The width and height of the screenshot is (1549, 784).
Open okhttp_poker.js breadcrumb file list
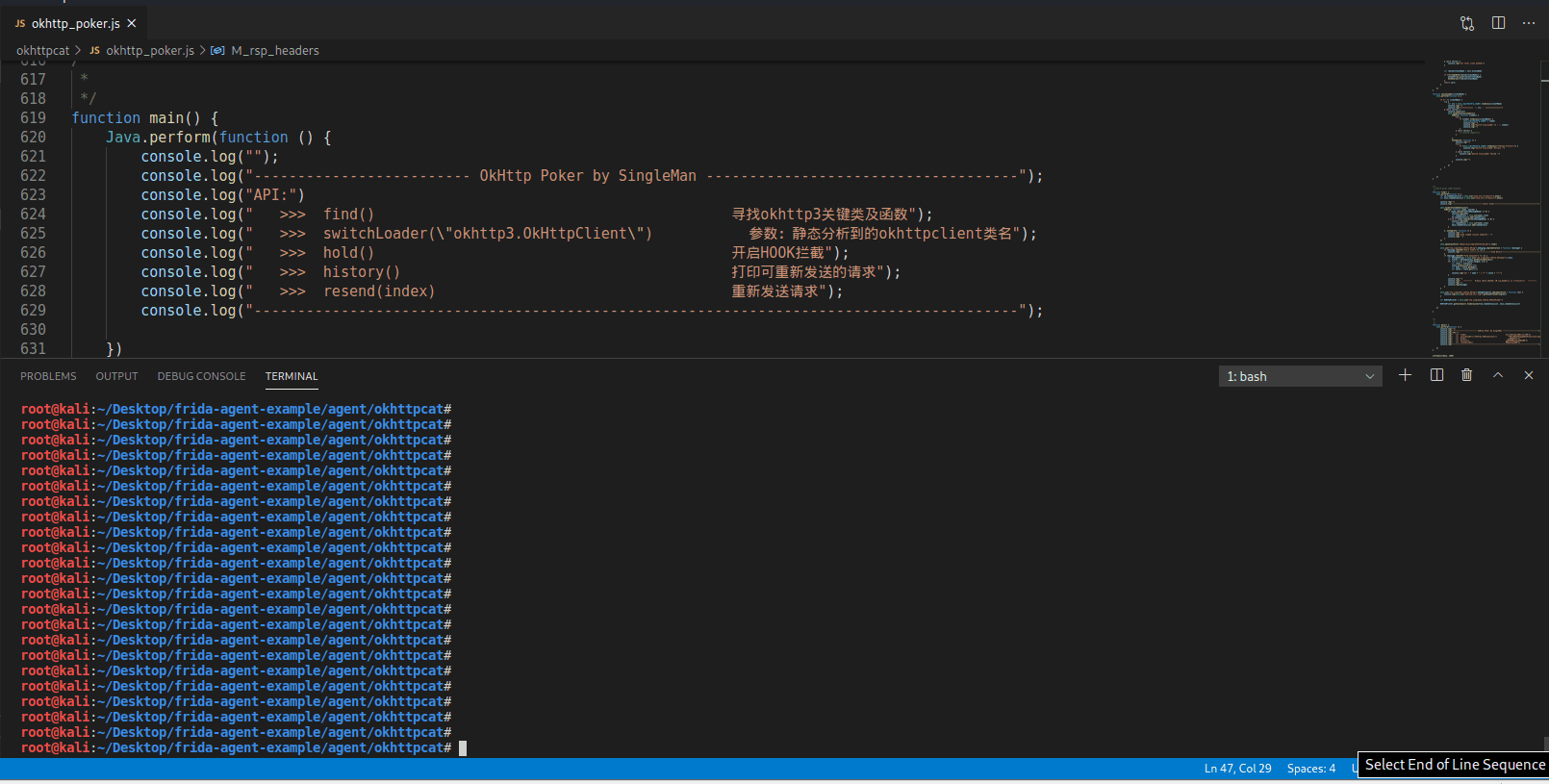pyautogui.click(x=149, y=51)
